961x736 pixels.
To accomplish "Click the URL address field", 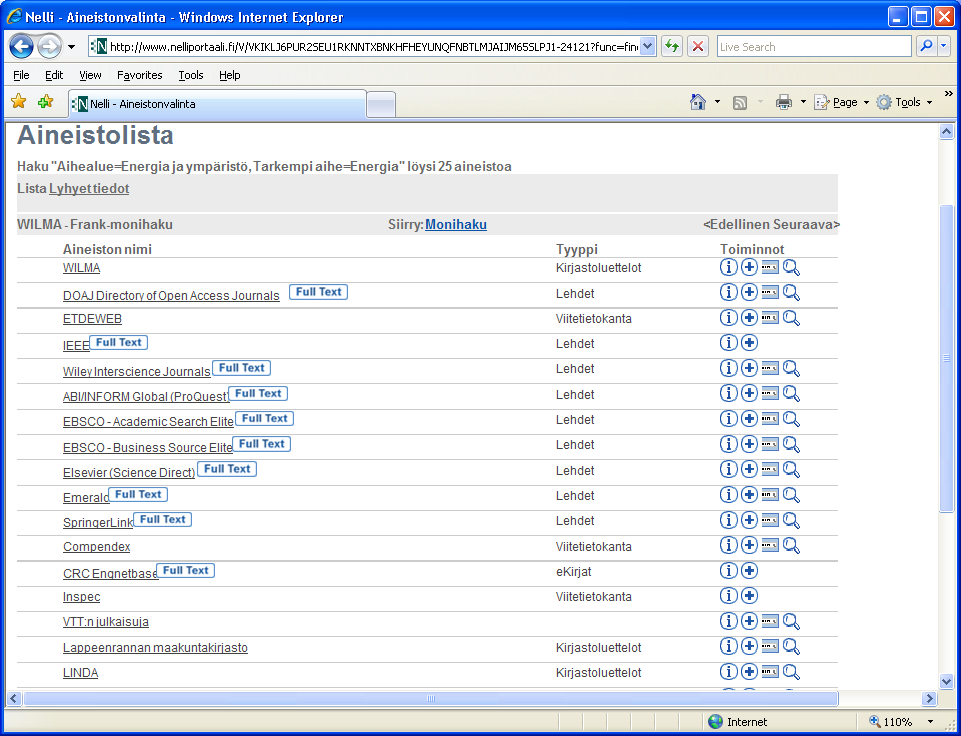I will 373,47.
